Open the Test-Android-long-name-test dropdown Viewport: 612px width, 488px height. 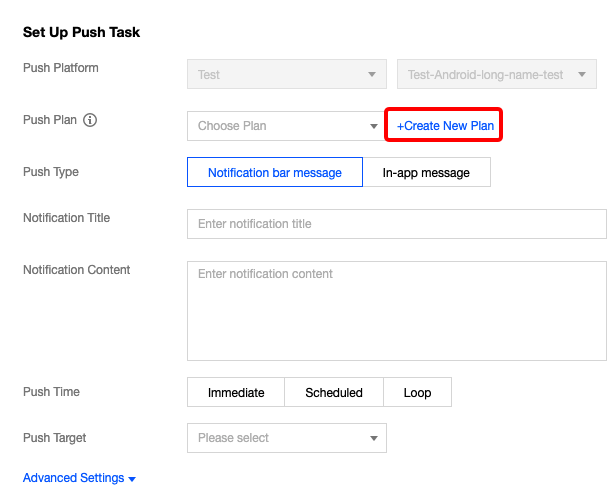click(490, 75)
